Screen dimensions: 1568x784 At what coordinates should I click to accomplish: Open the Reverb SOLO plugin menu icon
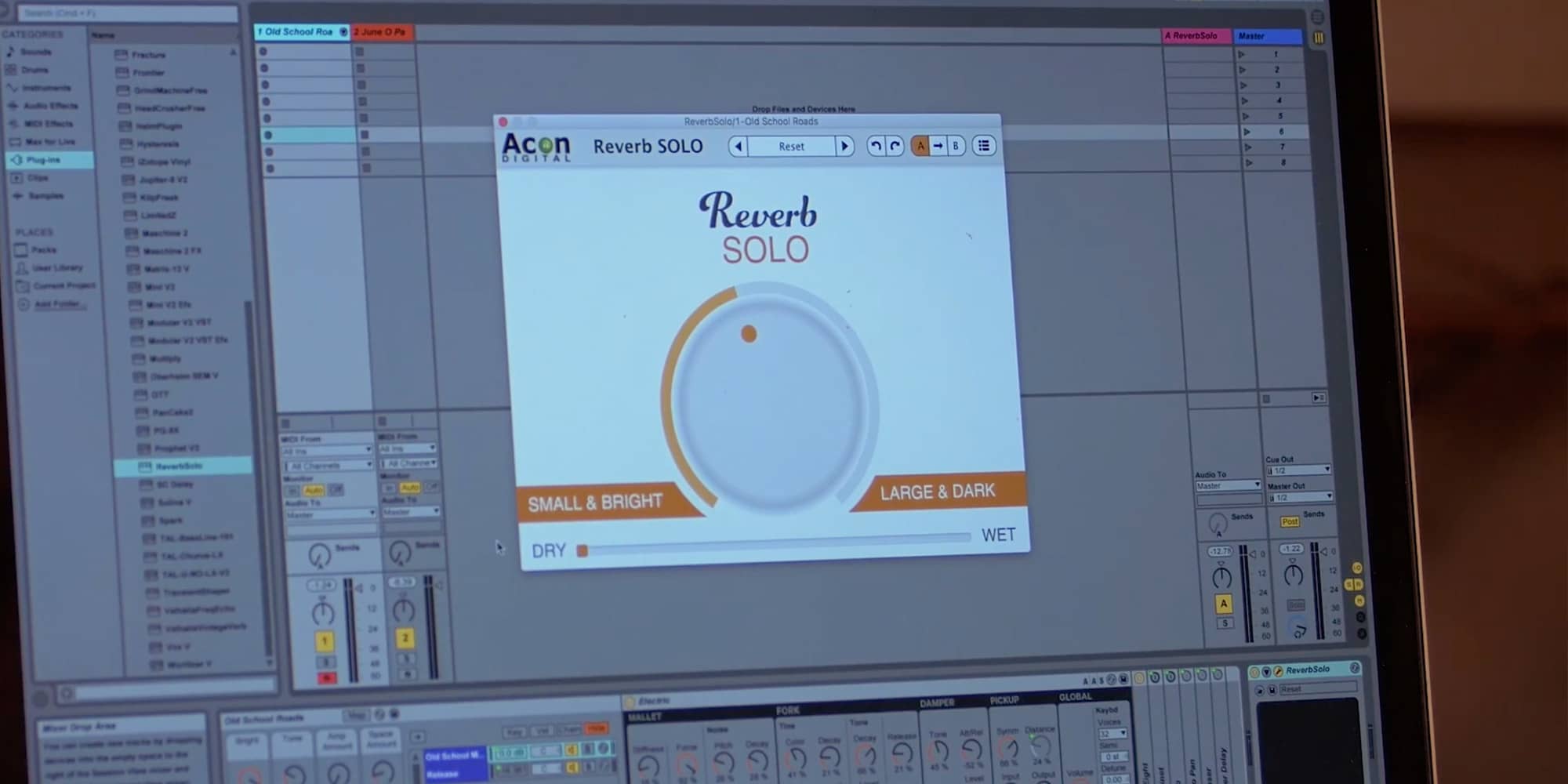click(x=984, y=146)
